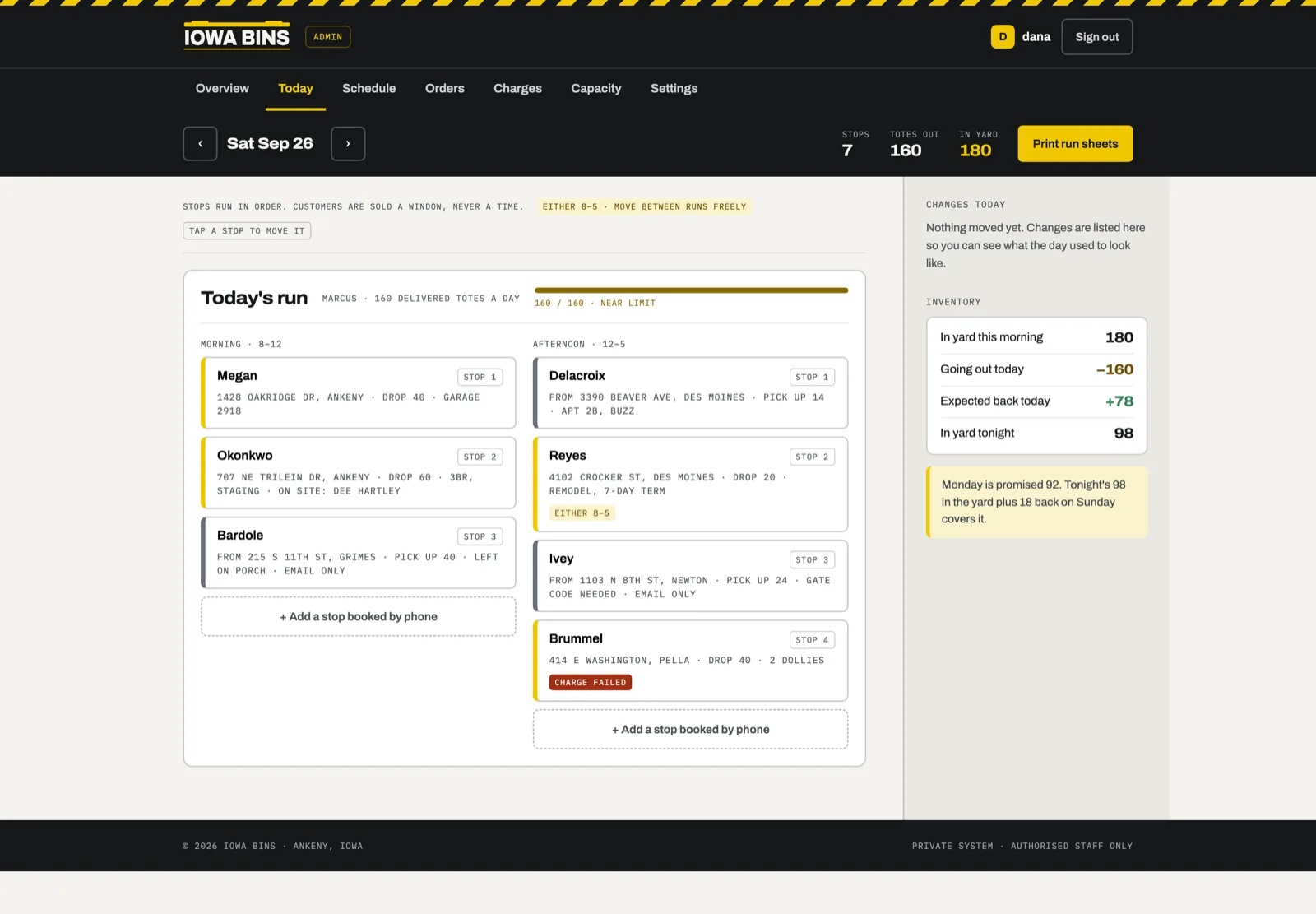The height and width of the screenshot is (914, 1316).
Task: Click In yard this morning row
Action: click(1036, 337)
